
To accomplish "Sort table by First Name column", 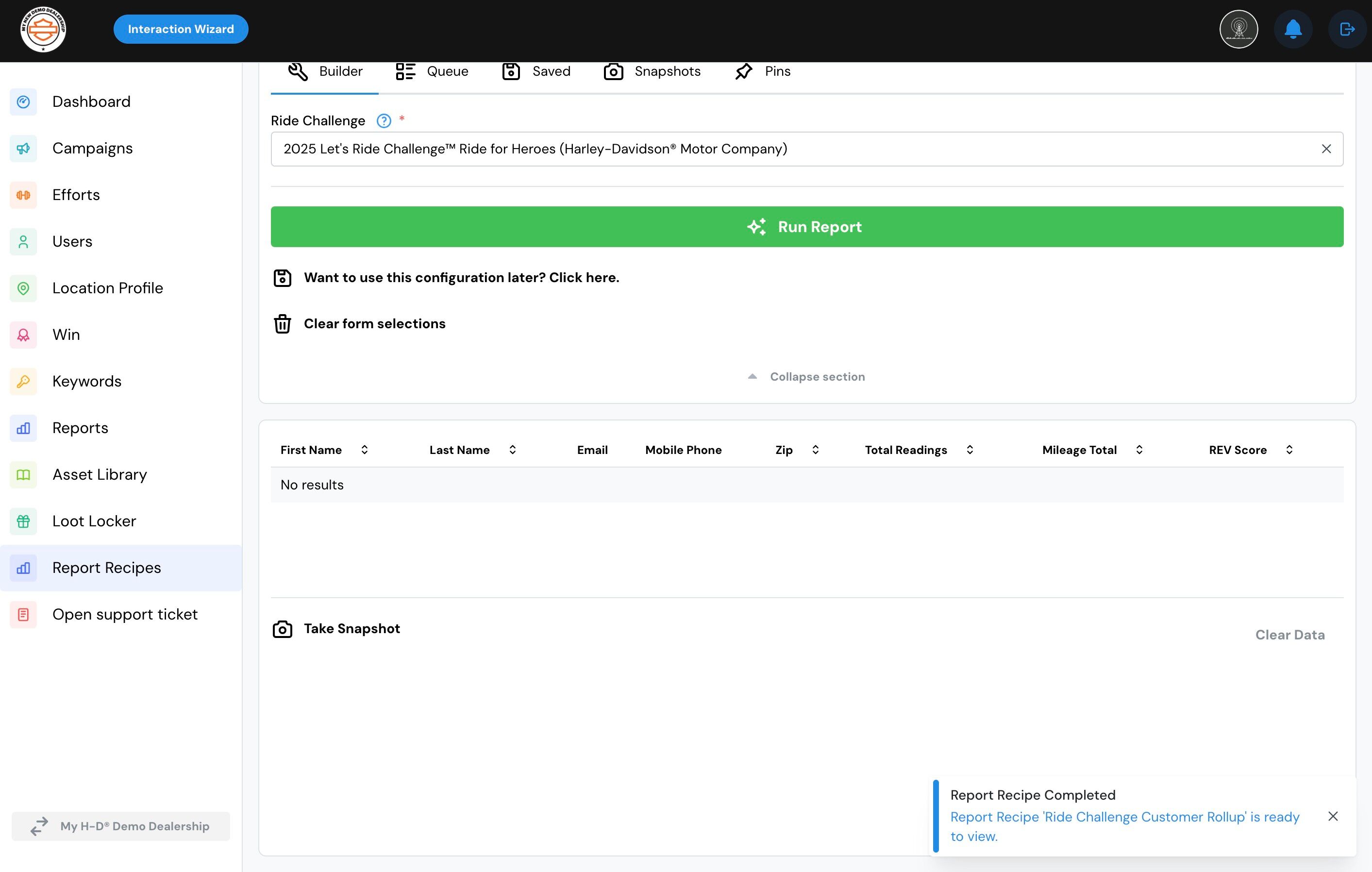I will pyautogui.click(x=364, y=450).
